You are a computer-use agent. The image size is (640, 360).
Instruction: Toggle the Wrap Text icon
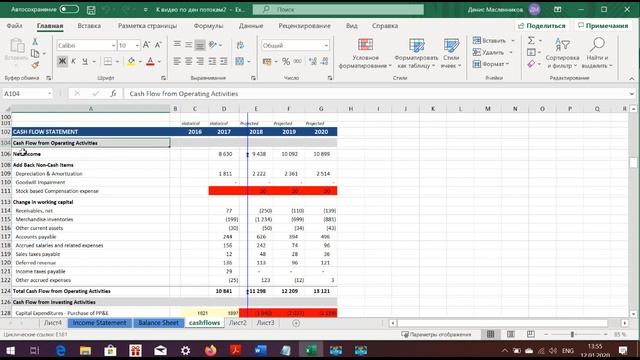click(x=240, y=45)
